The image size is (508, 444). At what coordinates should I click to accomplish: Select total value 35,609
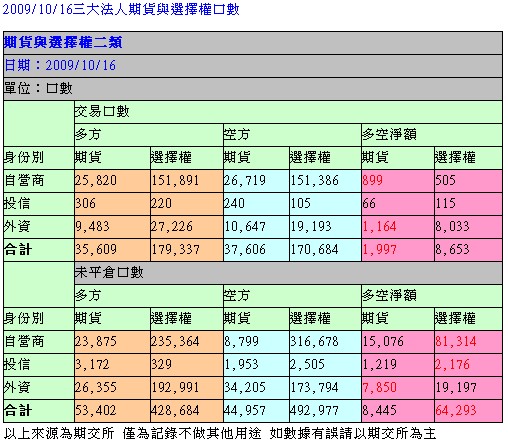click(x=96, y=249)
